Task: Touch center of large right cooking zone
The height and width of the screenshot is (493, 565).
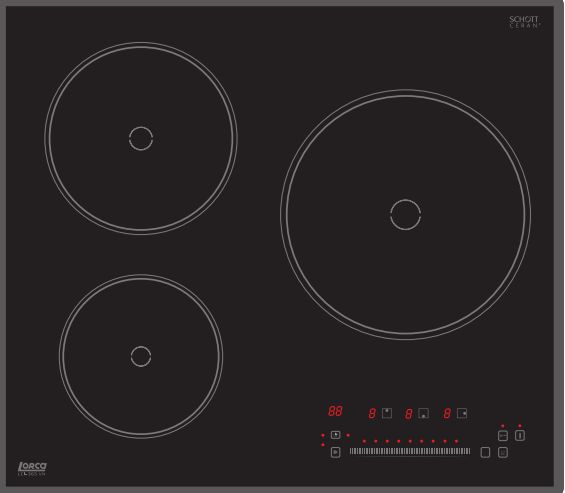Action: pos(405,214)
